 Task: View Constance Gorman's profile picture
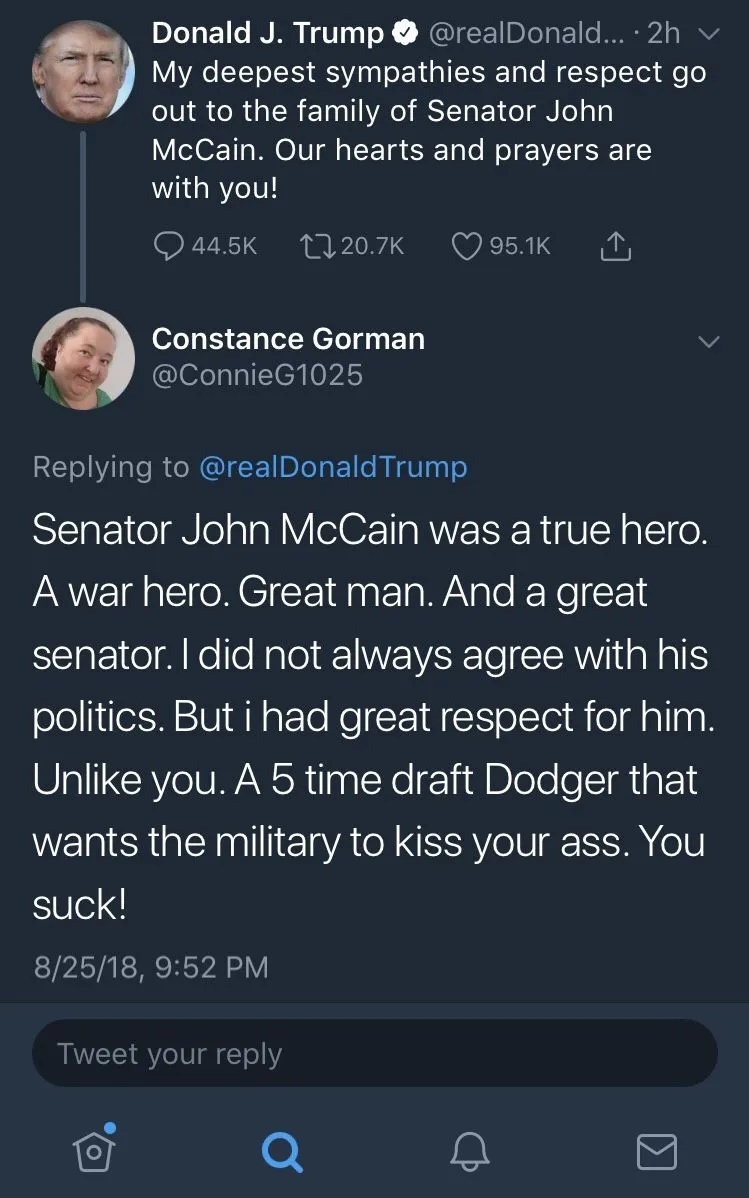click(83, 358)
